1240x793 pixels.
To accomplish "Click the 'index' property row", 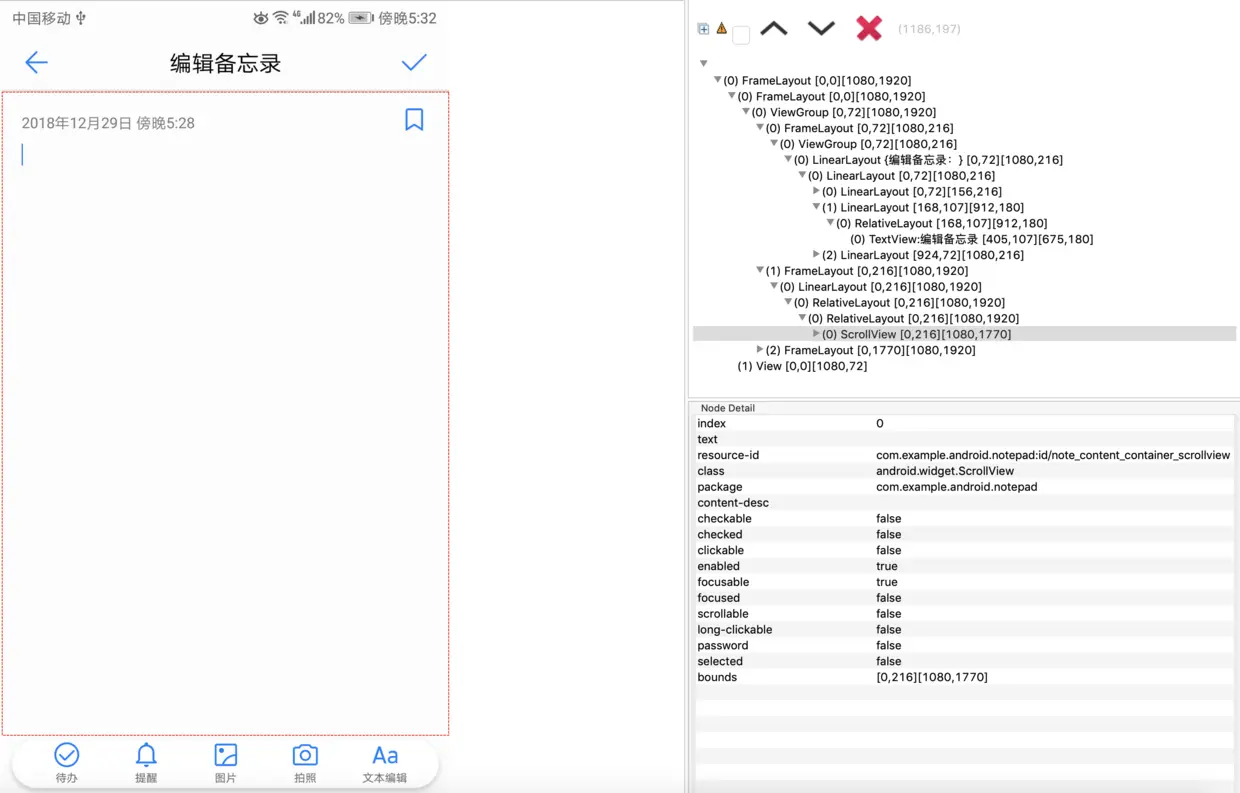I will (964, 423).
